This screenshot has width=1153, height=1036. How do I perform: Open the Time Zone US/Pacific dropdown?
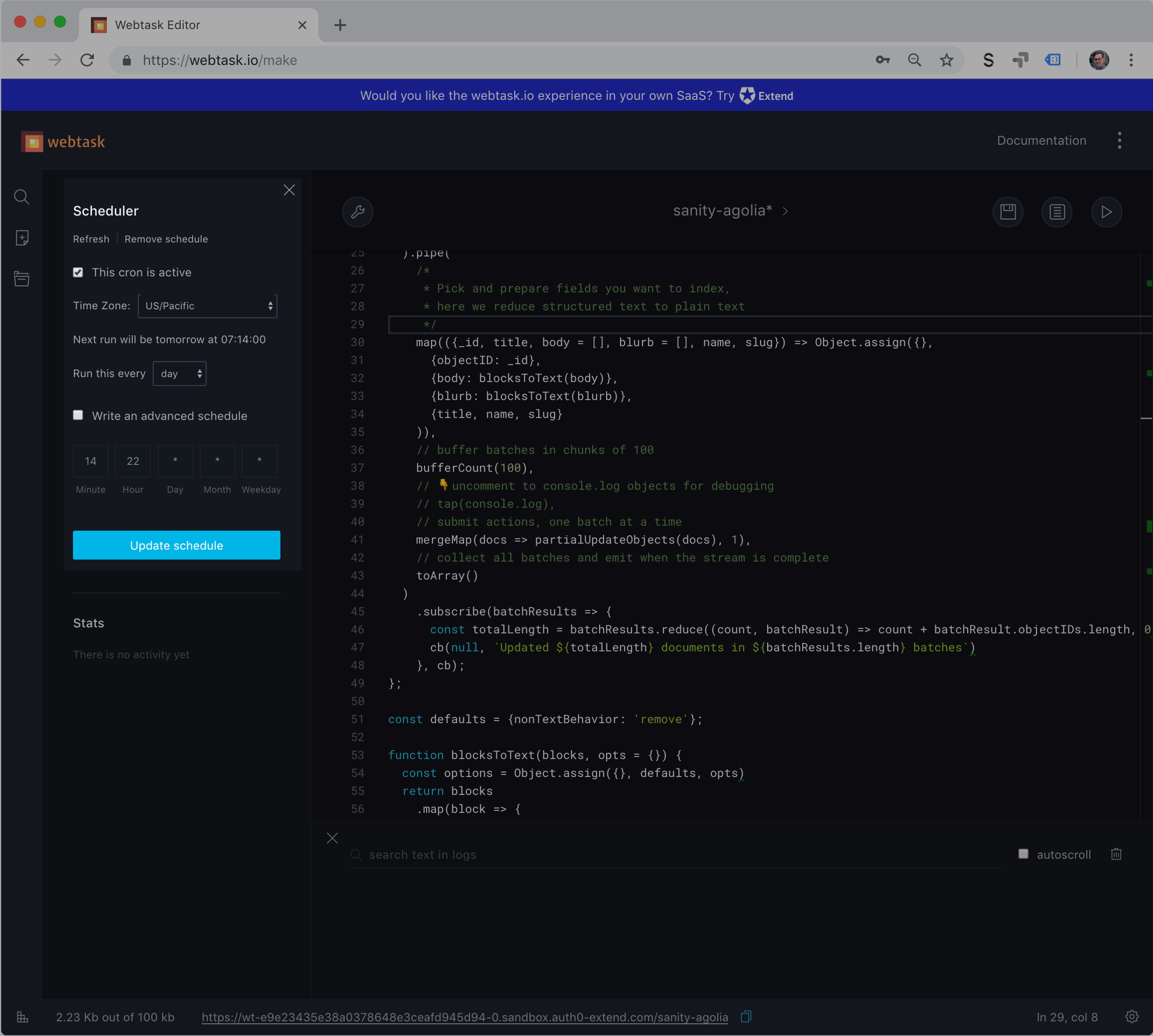click(x=207, y=306)
